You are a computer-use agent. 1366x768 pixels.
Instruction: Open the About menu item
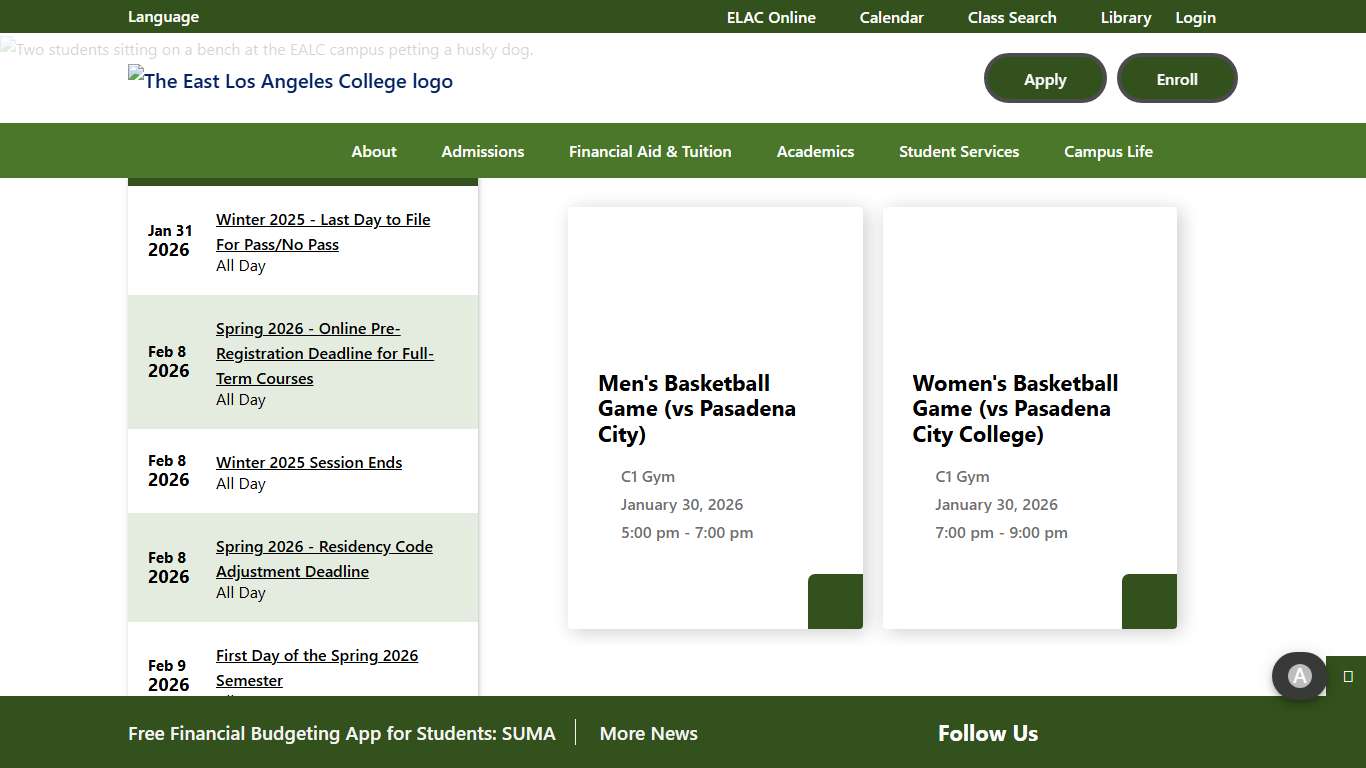coord(374,151)
